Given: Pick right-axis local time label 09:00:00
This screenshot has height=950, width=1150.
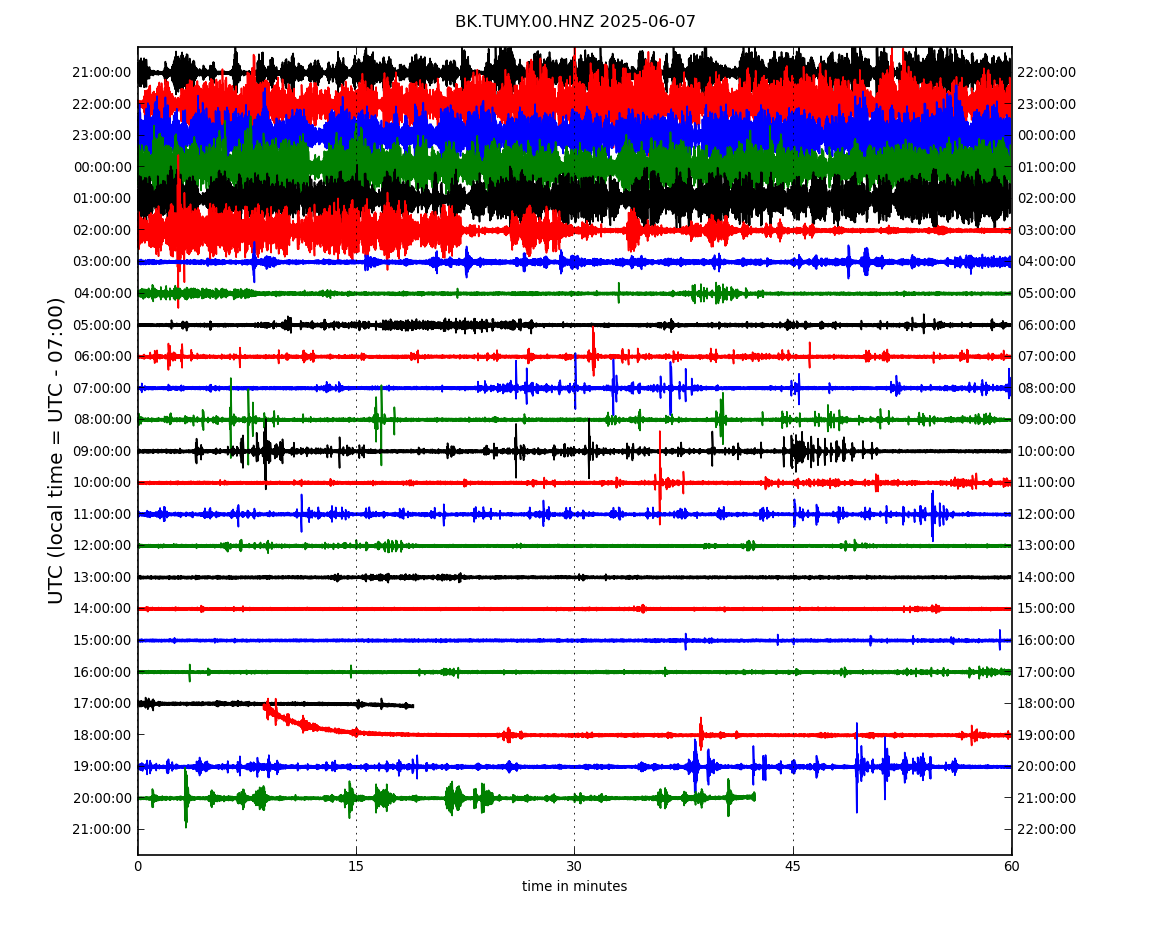Looking at the screenshot, I should [1047, 420].
